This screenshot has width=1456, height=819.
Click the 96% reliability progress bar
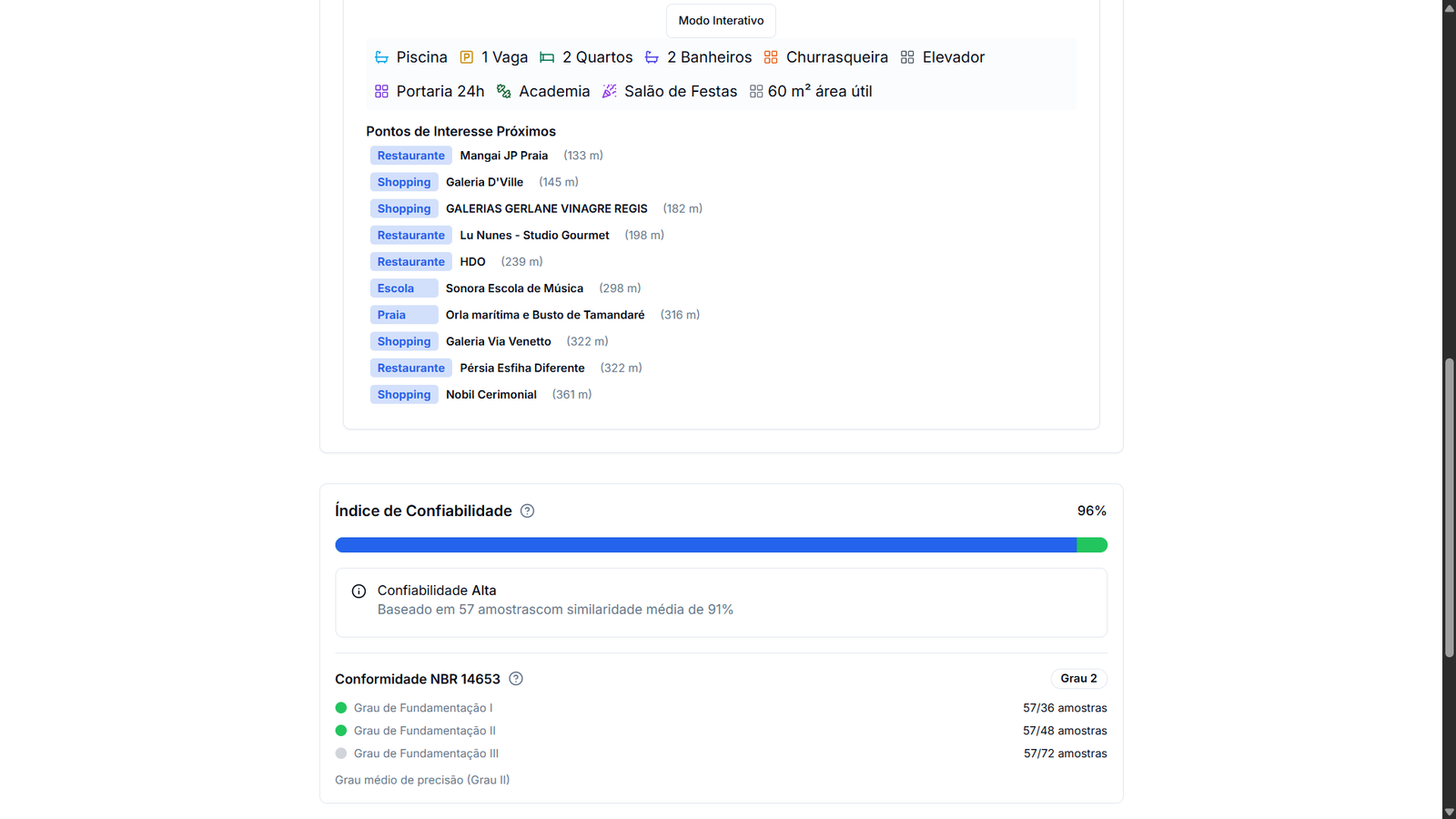point(721,545)
